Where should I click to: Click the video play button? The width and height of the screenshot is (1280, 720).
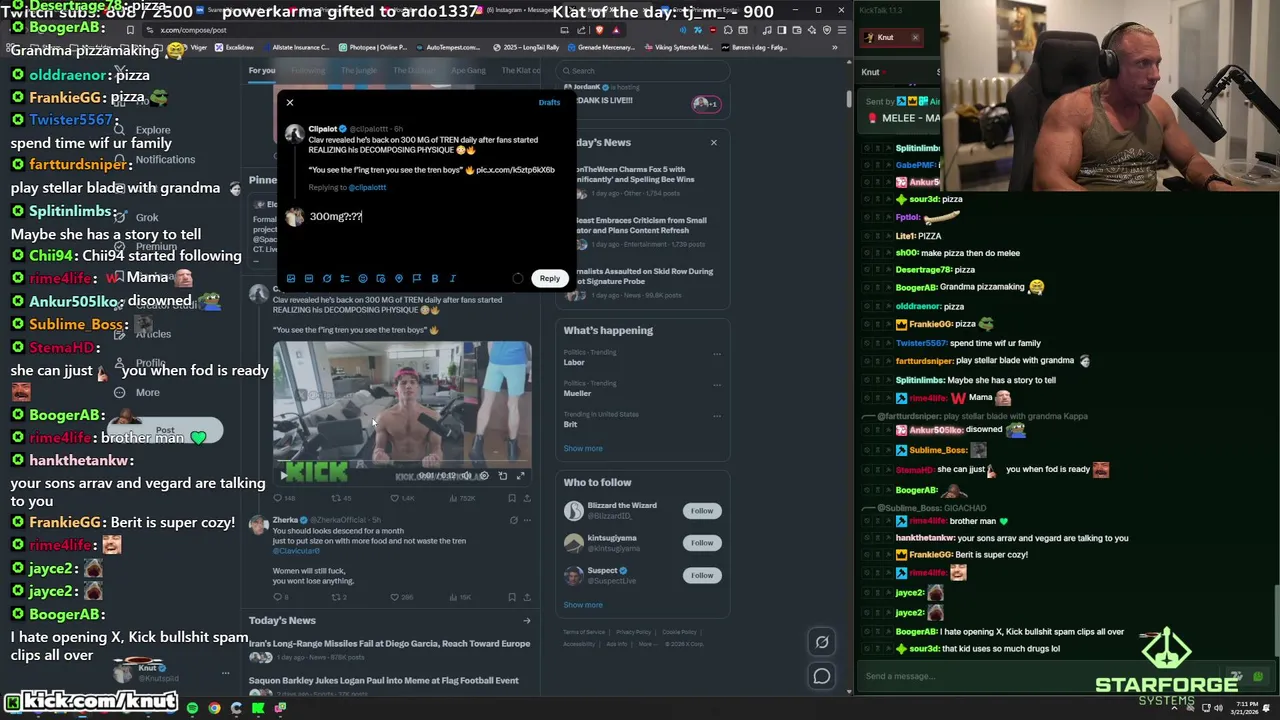point(284,476)
